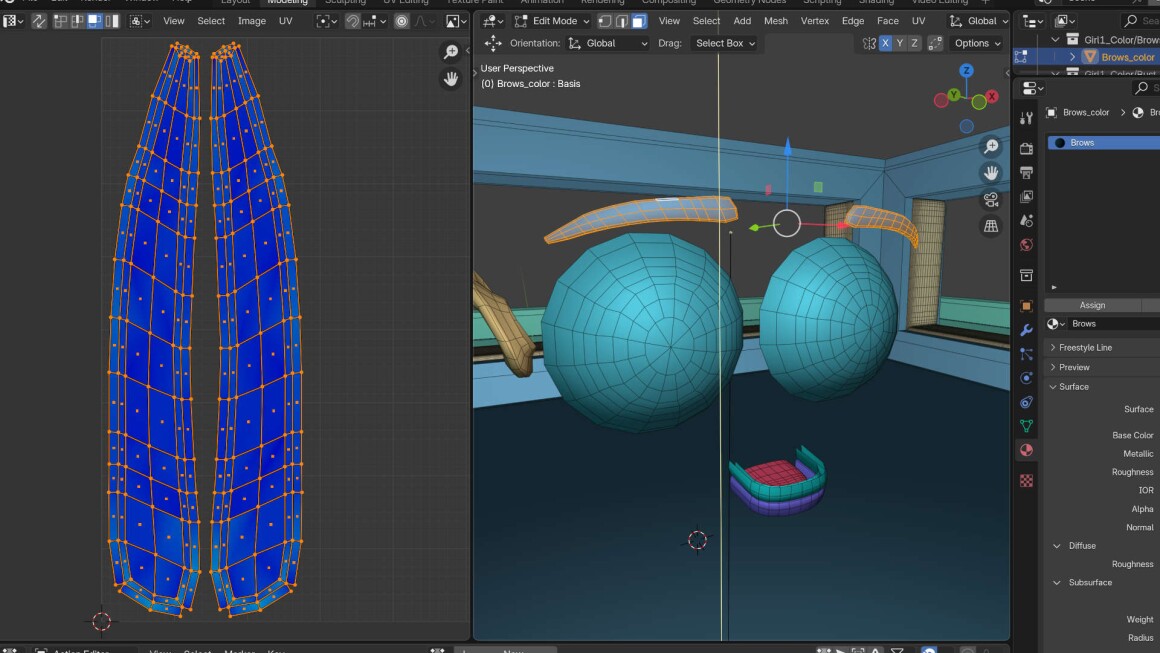Open the Output properties tab
Image resolution: width=1160 pixels, height=653 pixels.
[x=1026, y=173]
